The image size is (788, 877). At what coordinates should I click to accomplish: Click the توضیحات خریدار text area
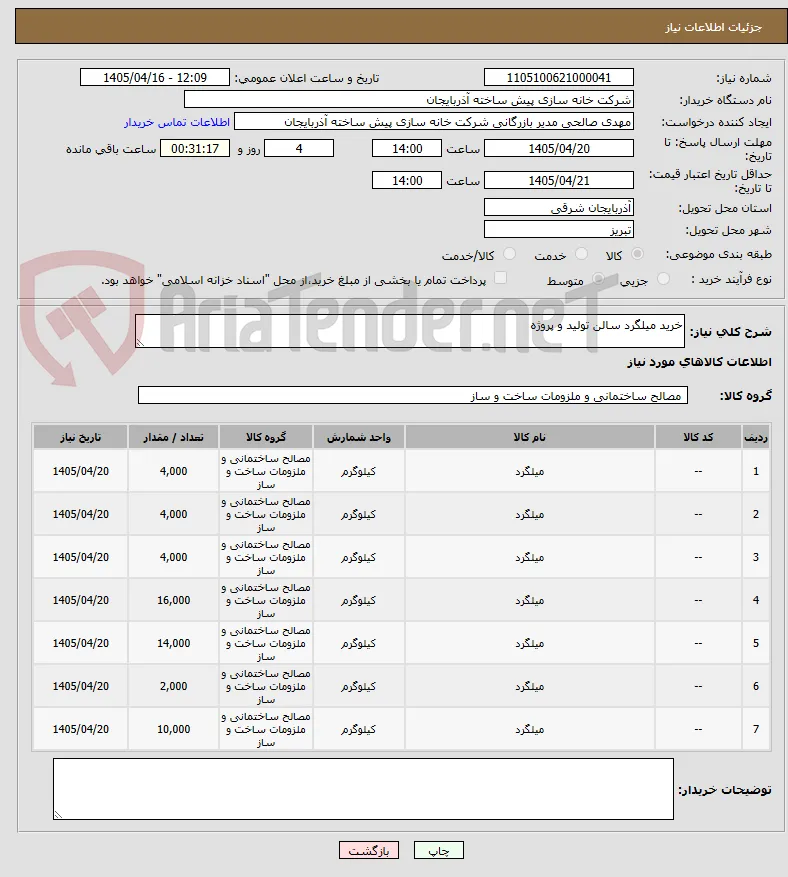point(363,789)
